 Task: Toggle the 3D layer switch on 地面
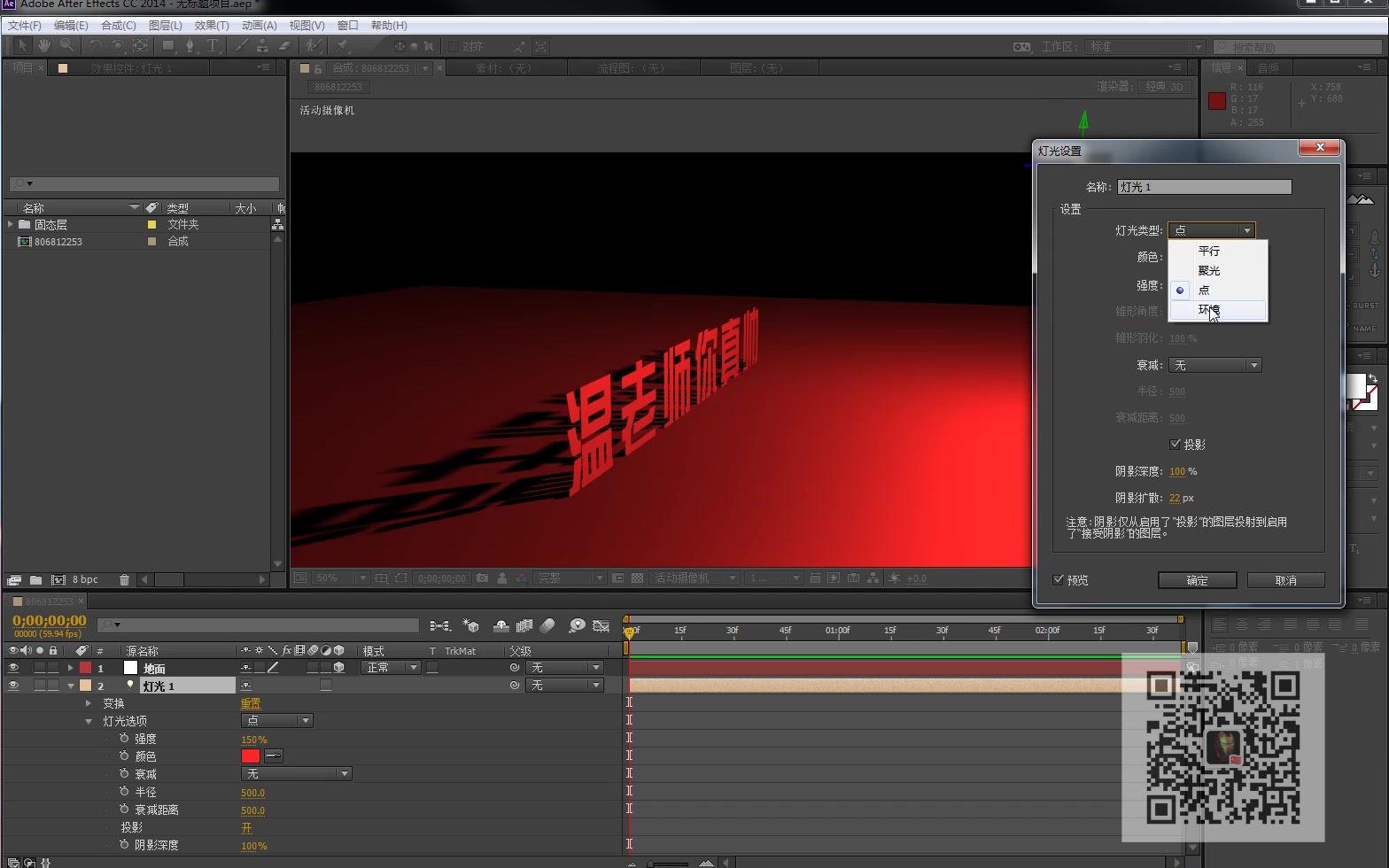(339, 668)
